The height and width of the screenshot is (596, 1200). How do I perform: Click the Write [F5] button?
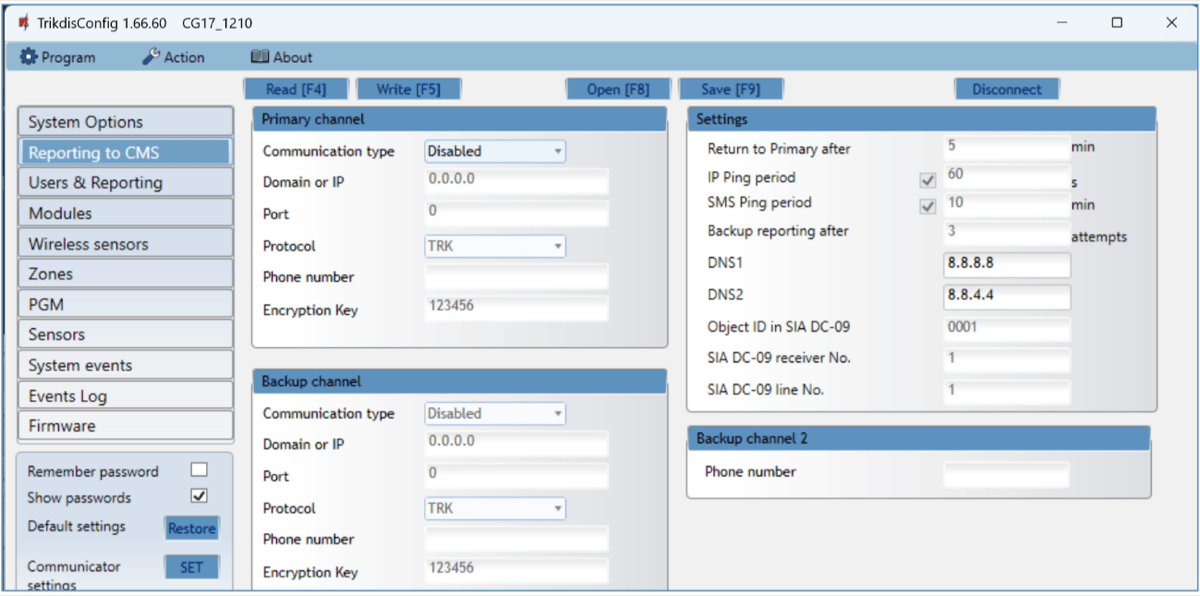coord(407,89)
